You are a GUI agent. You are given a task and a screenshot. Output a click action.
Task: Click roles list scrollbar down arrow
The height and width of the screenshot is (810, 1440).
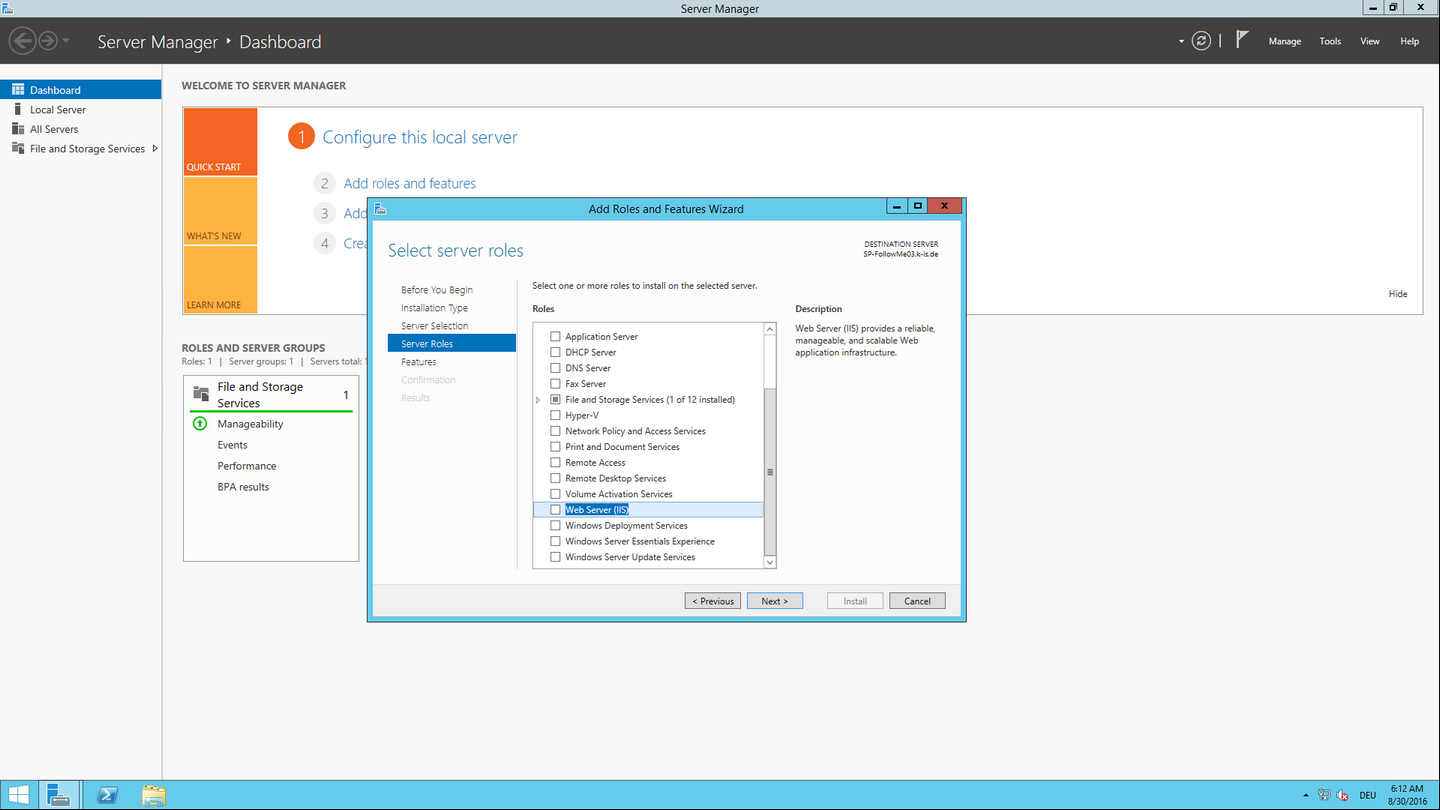(x=770, y=562)
